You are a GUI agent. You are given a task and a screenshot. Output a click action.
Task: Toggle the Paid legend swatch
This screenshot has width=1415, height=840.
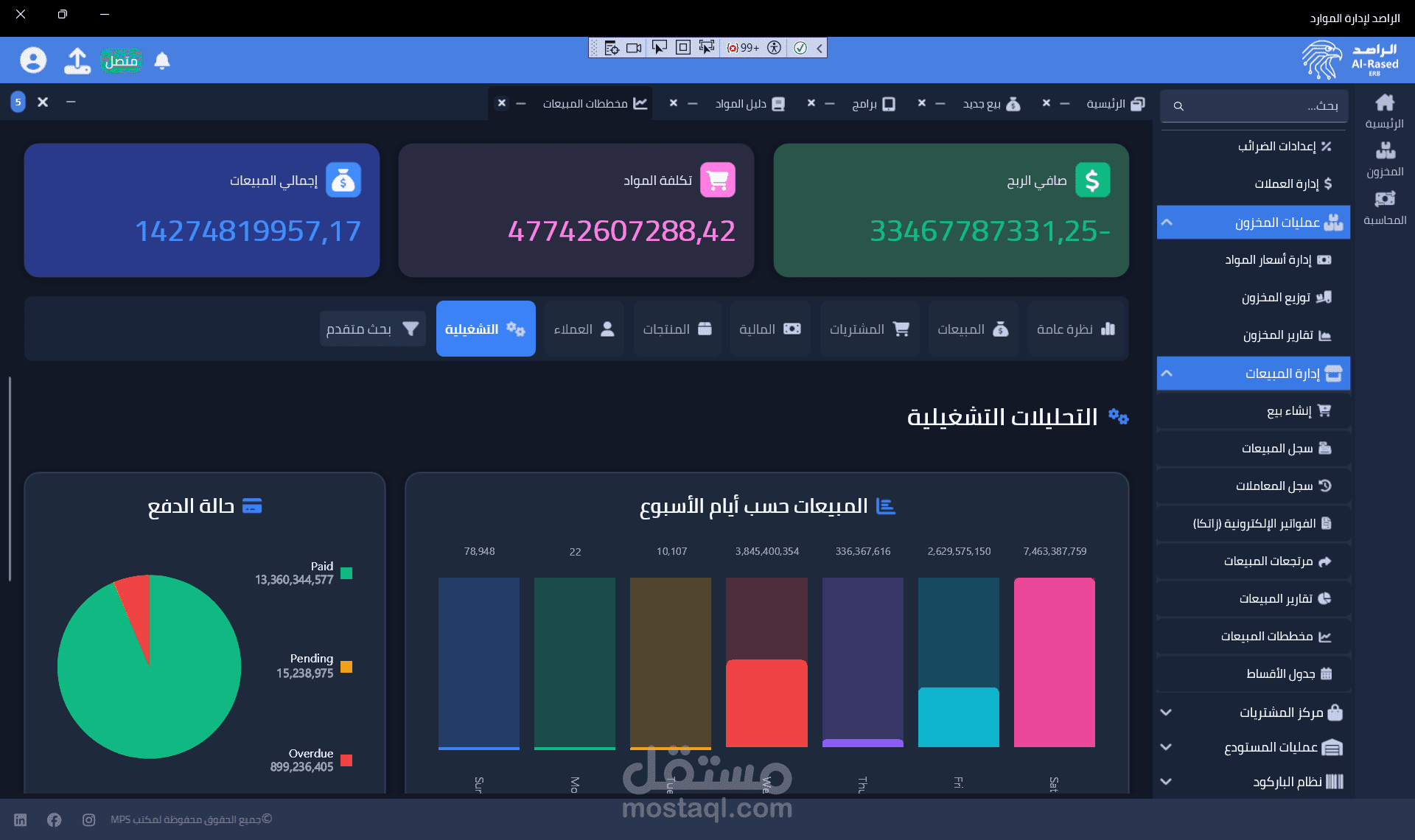[346, 573]
